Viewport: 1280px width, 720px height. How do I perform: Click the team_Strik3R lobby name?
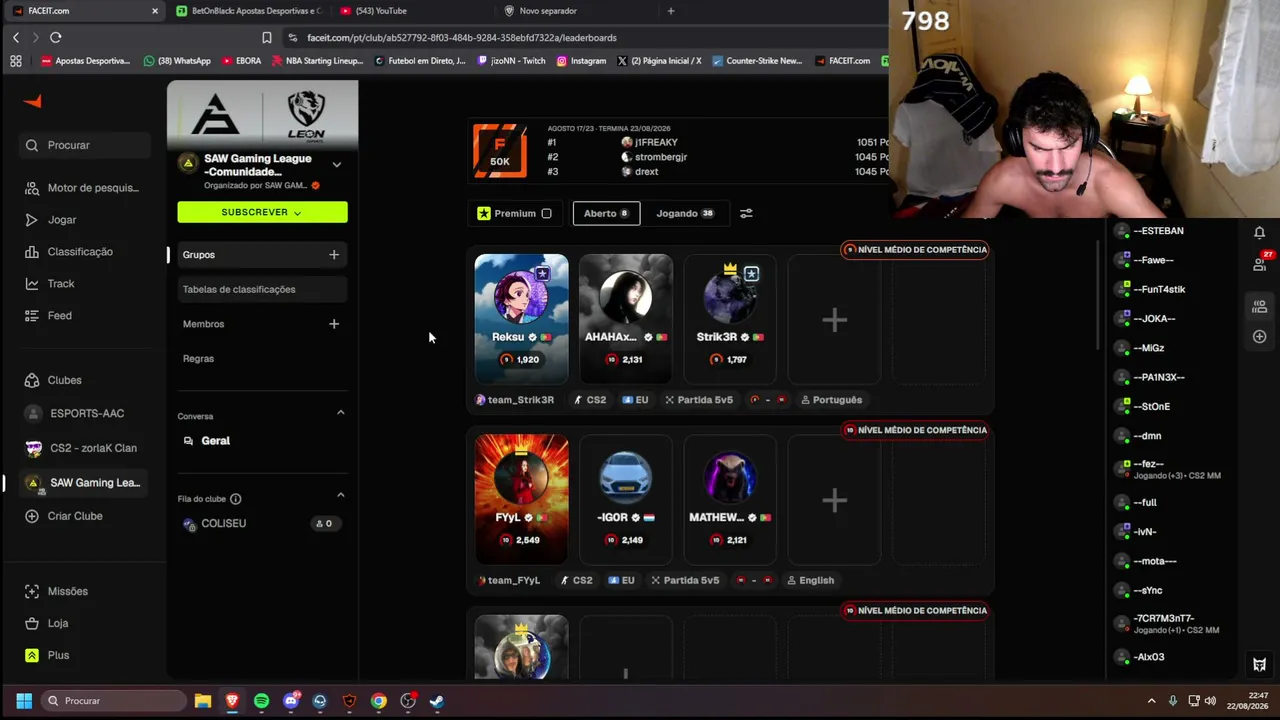point(521,400)
